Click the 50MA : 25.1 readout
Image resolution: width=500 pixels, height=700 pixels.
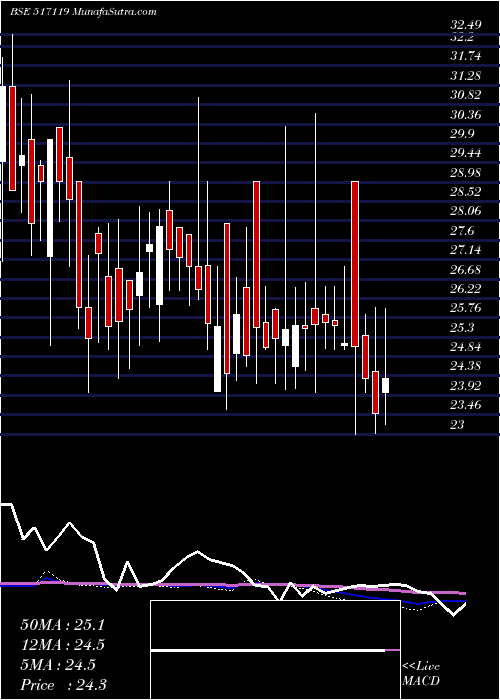(x=62, y=625)
